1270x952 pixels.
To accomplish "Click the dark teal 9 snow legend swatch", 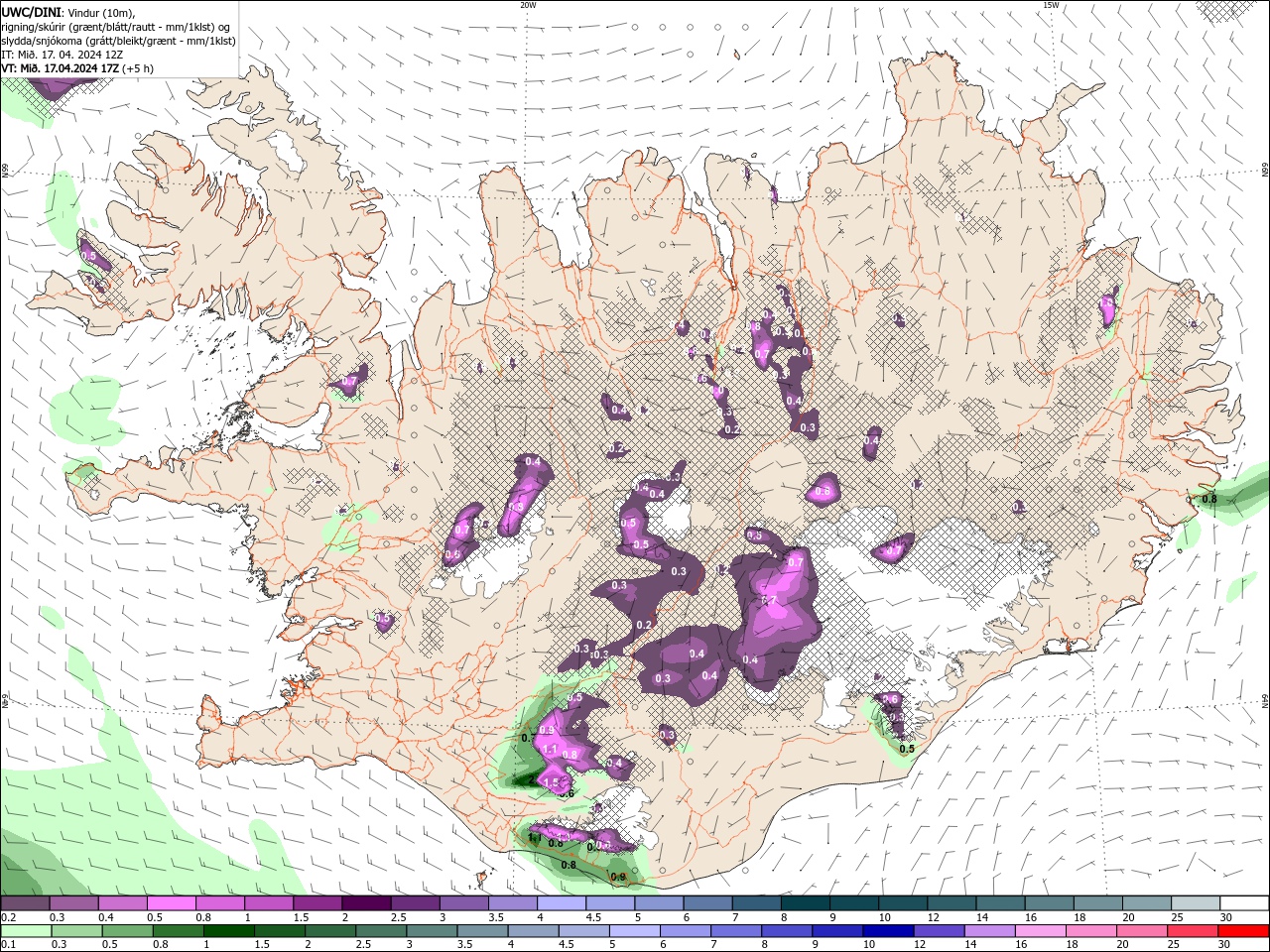I will pos(854,903).
